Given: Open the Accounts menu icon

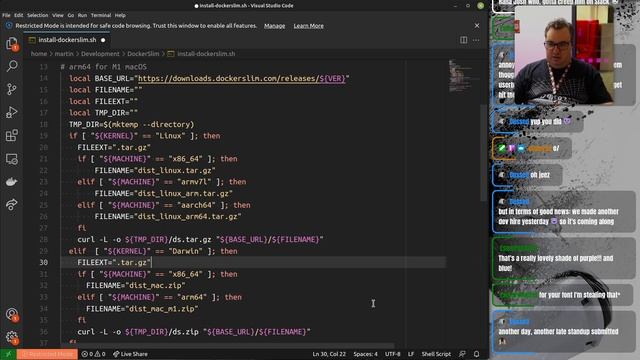Looking at the screenshot, I should click(11, 314).
